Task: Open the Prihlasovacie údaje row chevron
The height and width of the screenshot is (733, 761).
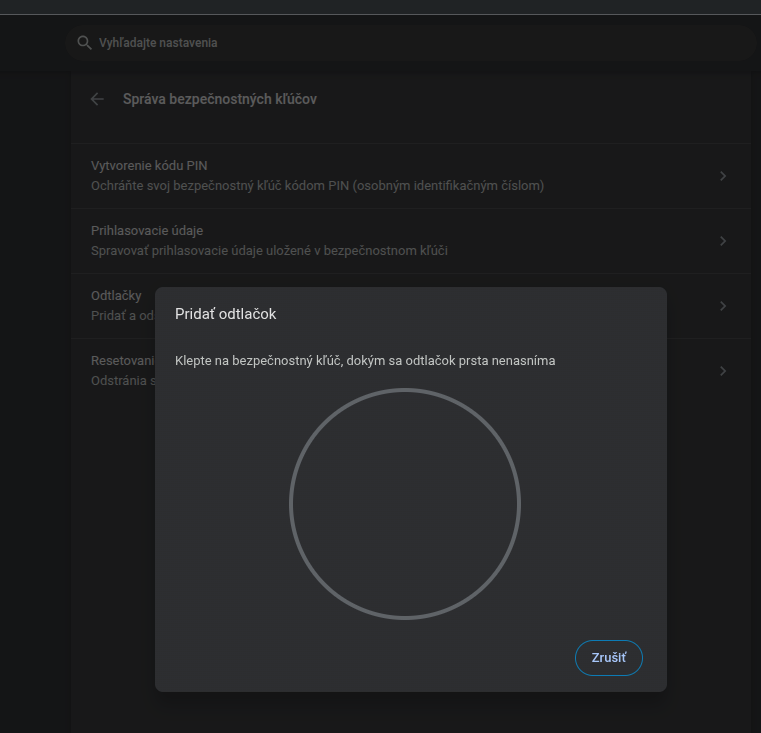Action: (x=723, y=241)
